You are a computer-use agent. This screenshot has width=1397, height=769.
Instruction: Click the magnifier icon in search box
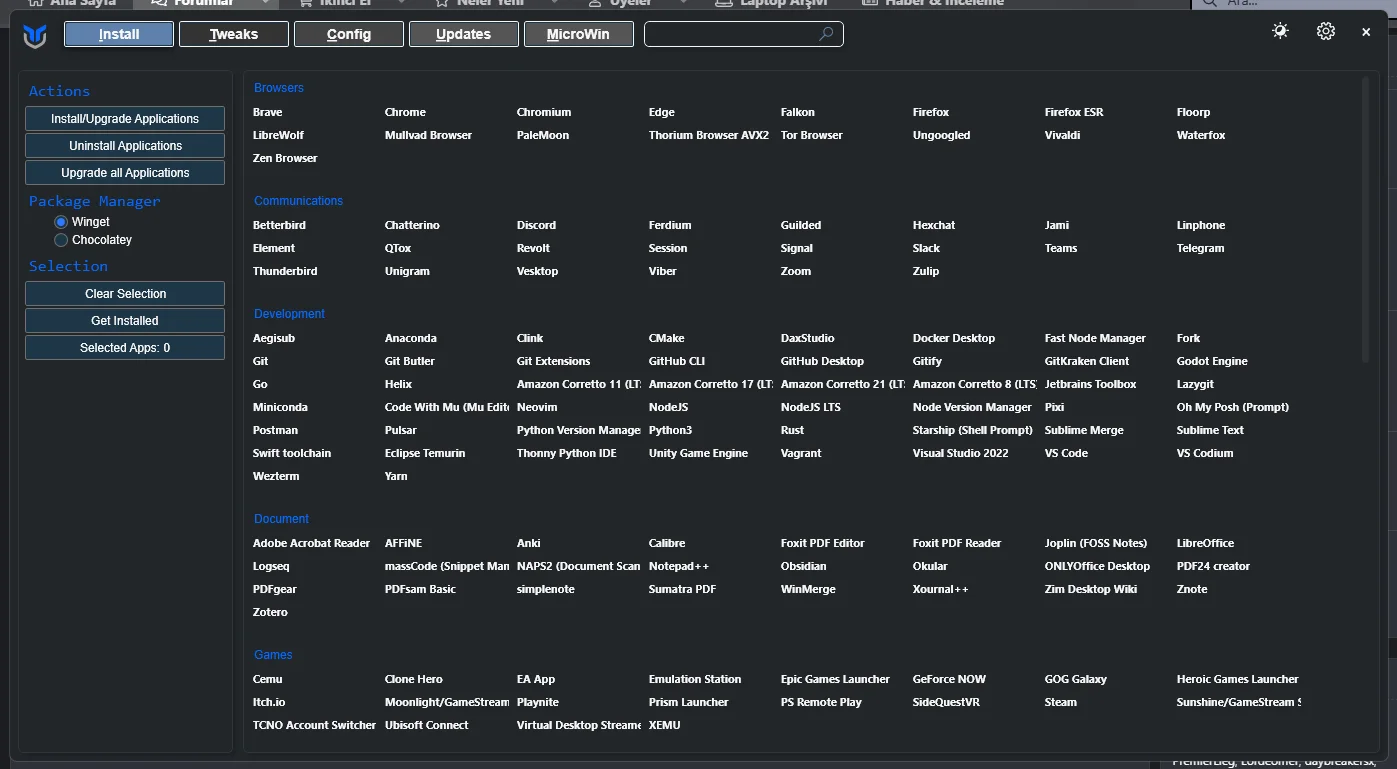pyautogui.click(x=826, y=34)
